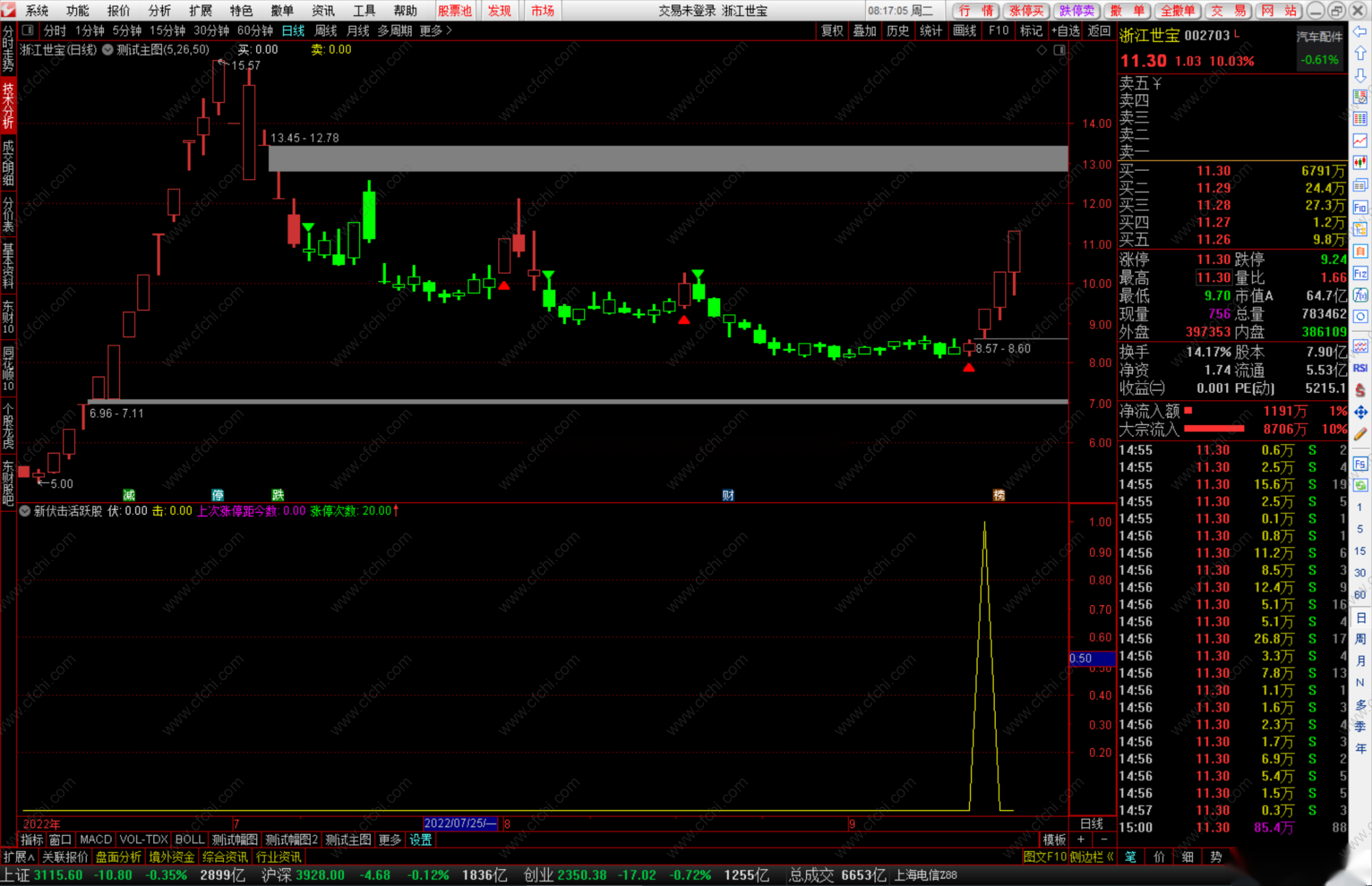Click the gray 13.45-12.78 price zone band
Image resolution: width=1372 pixels, height=886 pixels.
(667, 159)
